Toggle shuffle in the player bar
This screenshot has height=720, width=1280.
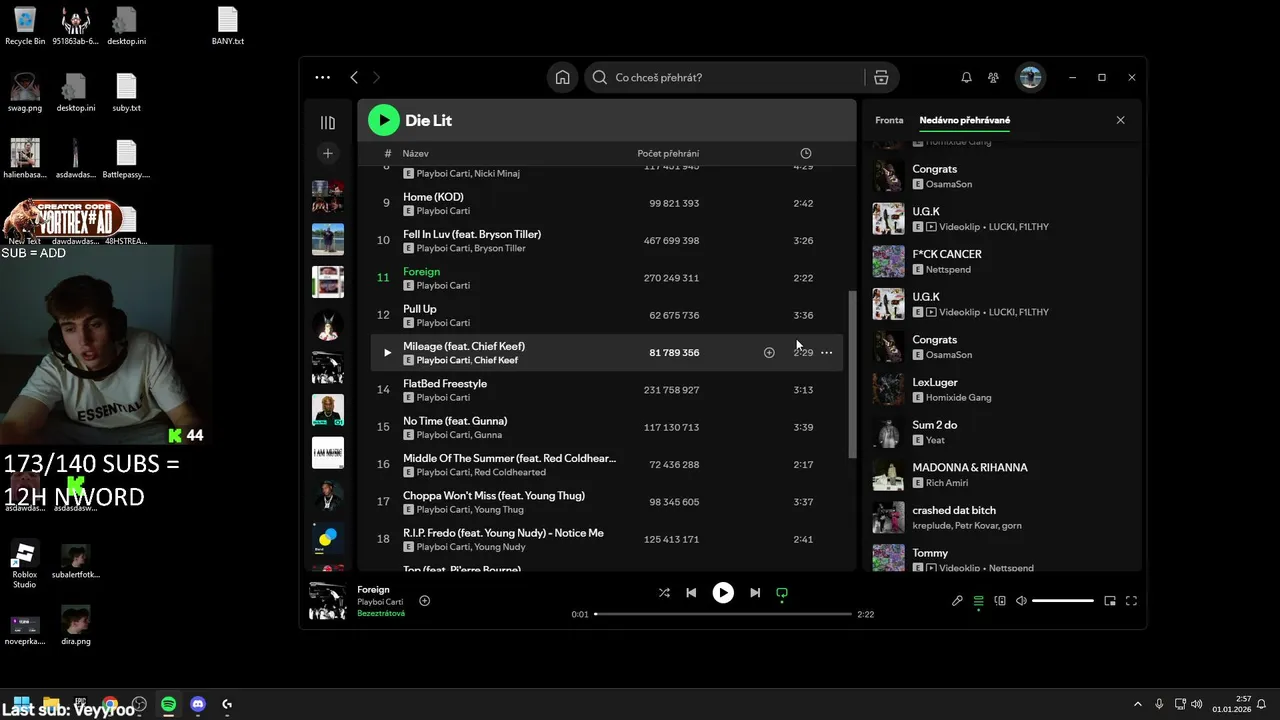coord(664,593)
